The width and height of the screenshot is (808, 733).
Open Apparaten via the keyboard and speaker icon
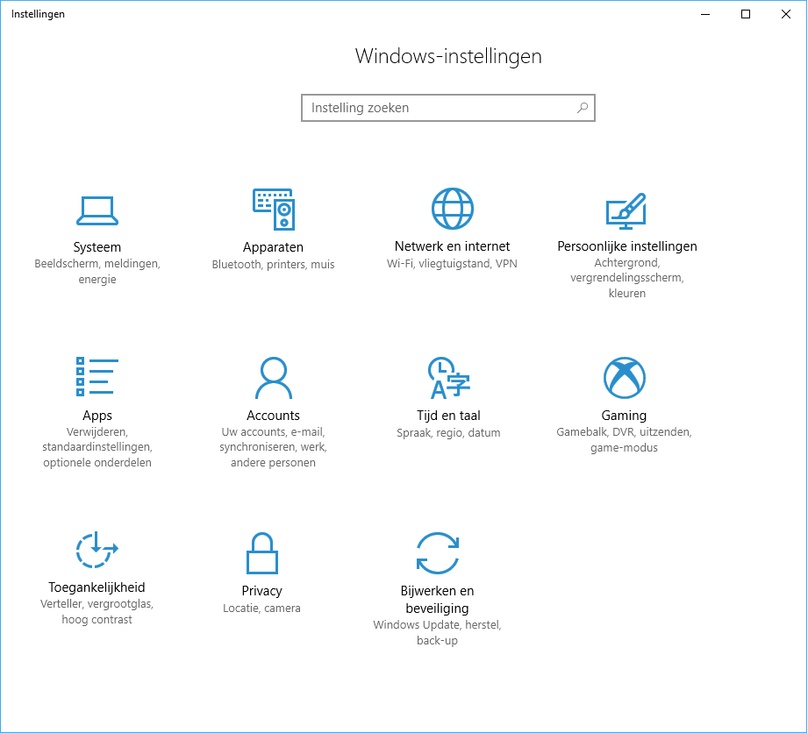(x=273, y=209)
